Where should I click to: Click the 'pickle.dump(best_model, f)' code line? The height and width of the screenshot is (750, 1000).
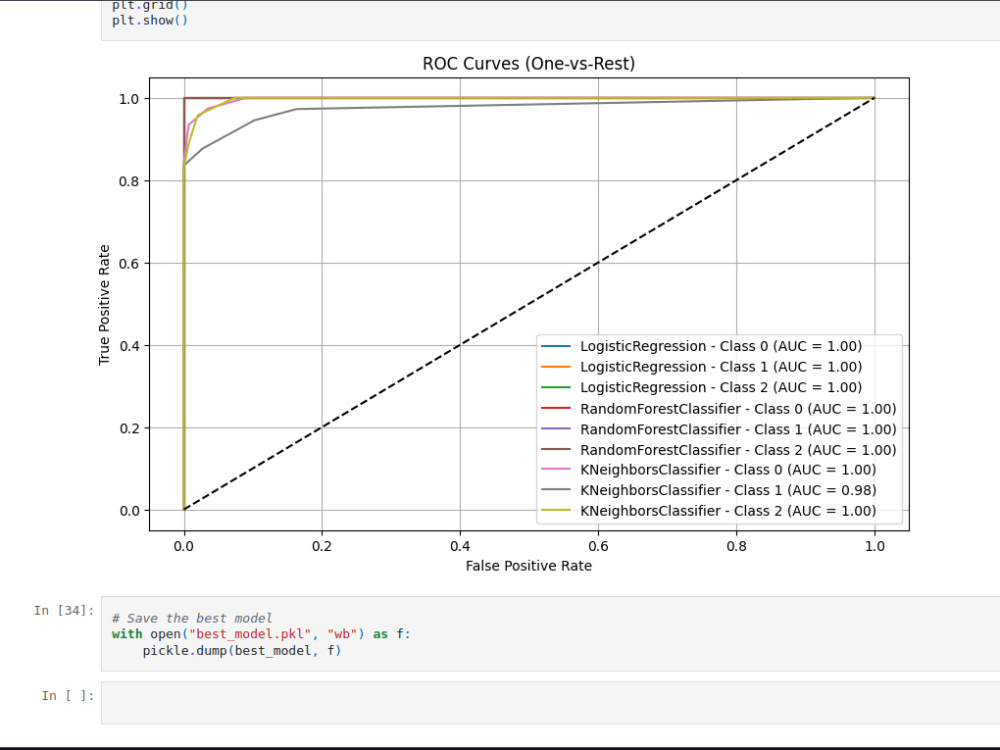242,651
